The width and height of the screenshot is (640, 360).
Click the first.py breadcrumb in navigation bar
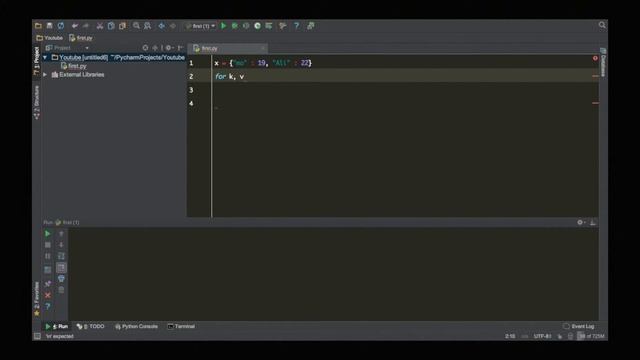pyautogui.click(x=81, y=38)
